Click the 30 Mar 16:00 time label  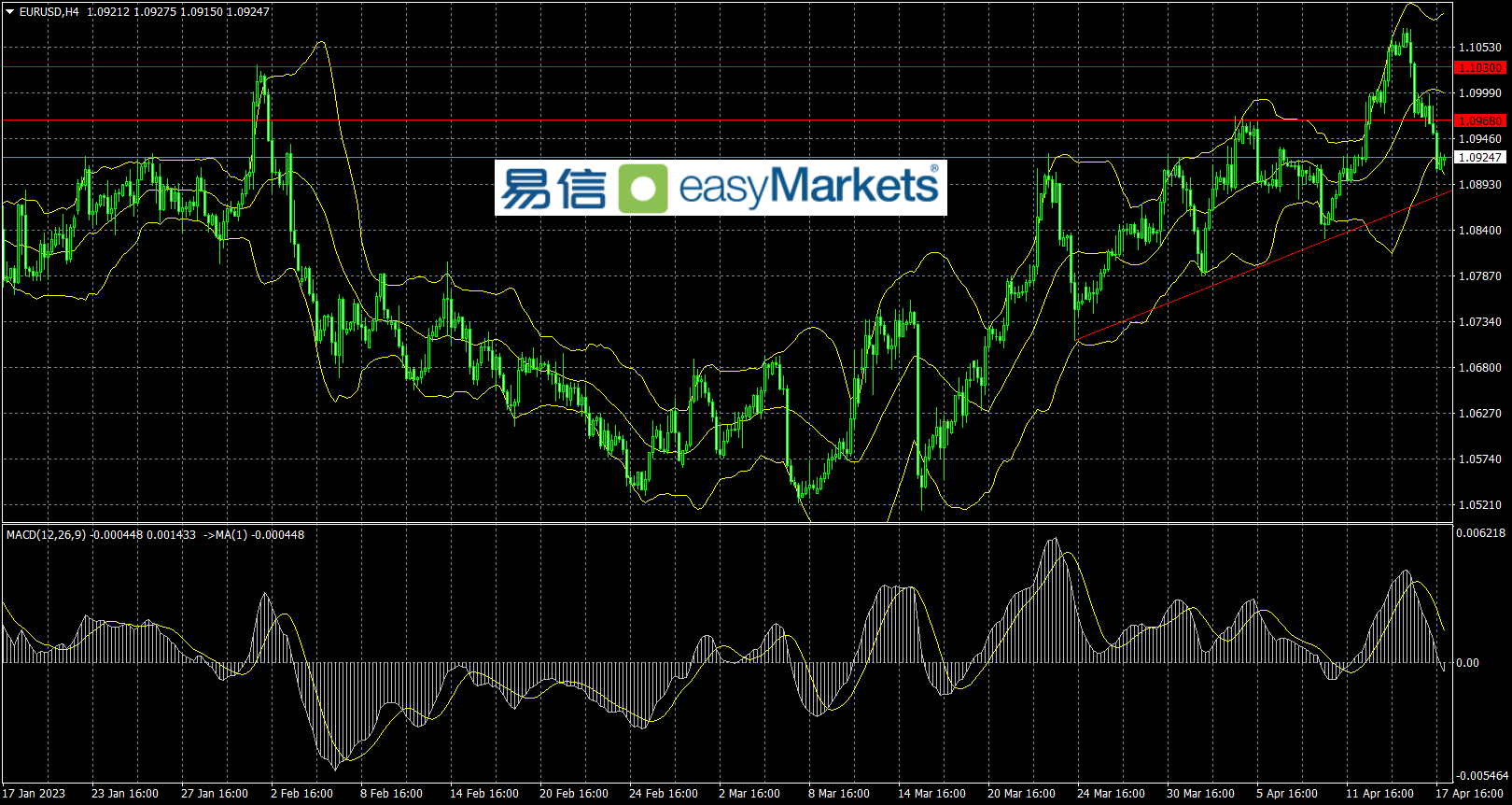pos(1201,794)
